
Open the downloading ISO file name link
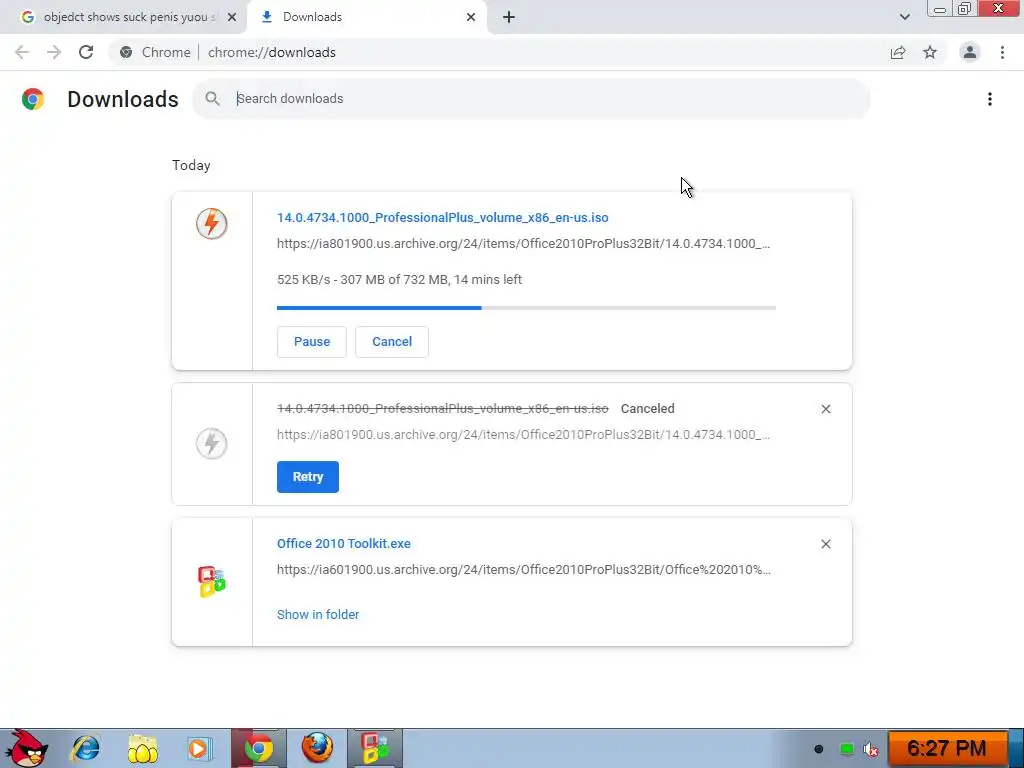tap(442, 217)
